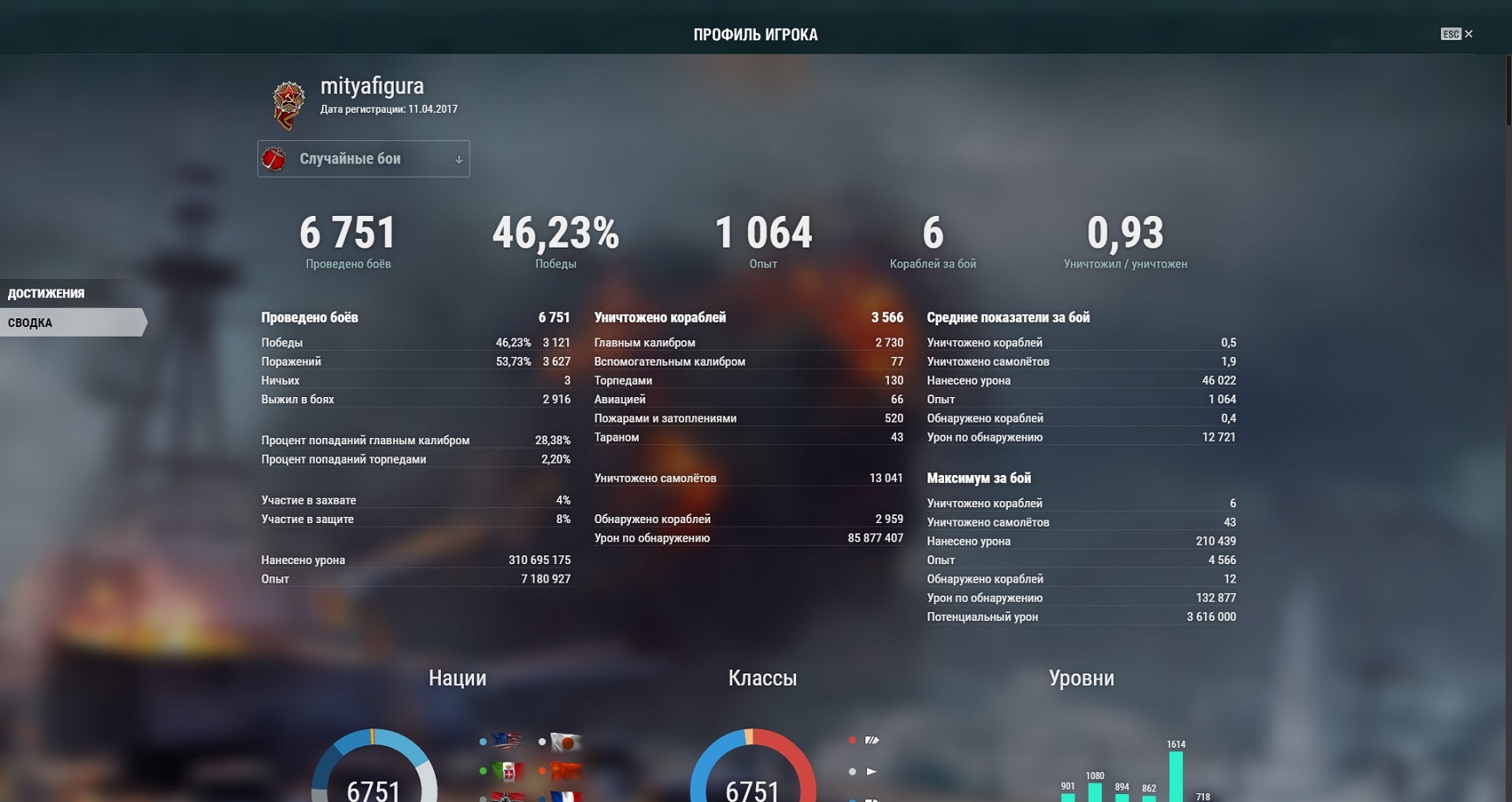This screenshot has width=1512, height=802.
Task: Click the large 46,23% win rate headline
Action: [556, 233]
